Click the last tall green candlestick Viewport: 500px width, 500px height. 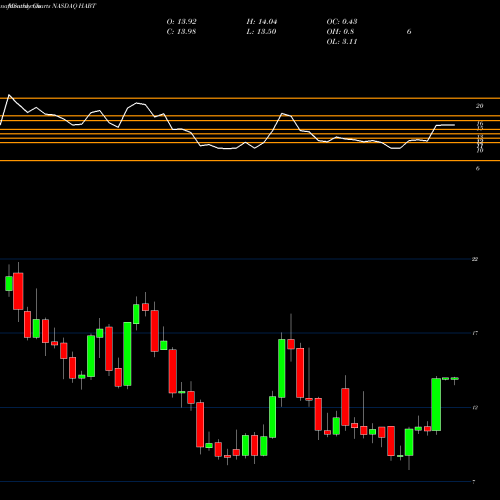click(436, 405)
